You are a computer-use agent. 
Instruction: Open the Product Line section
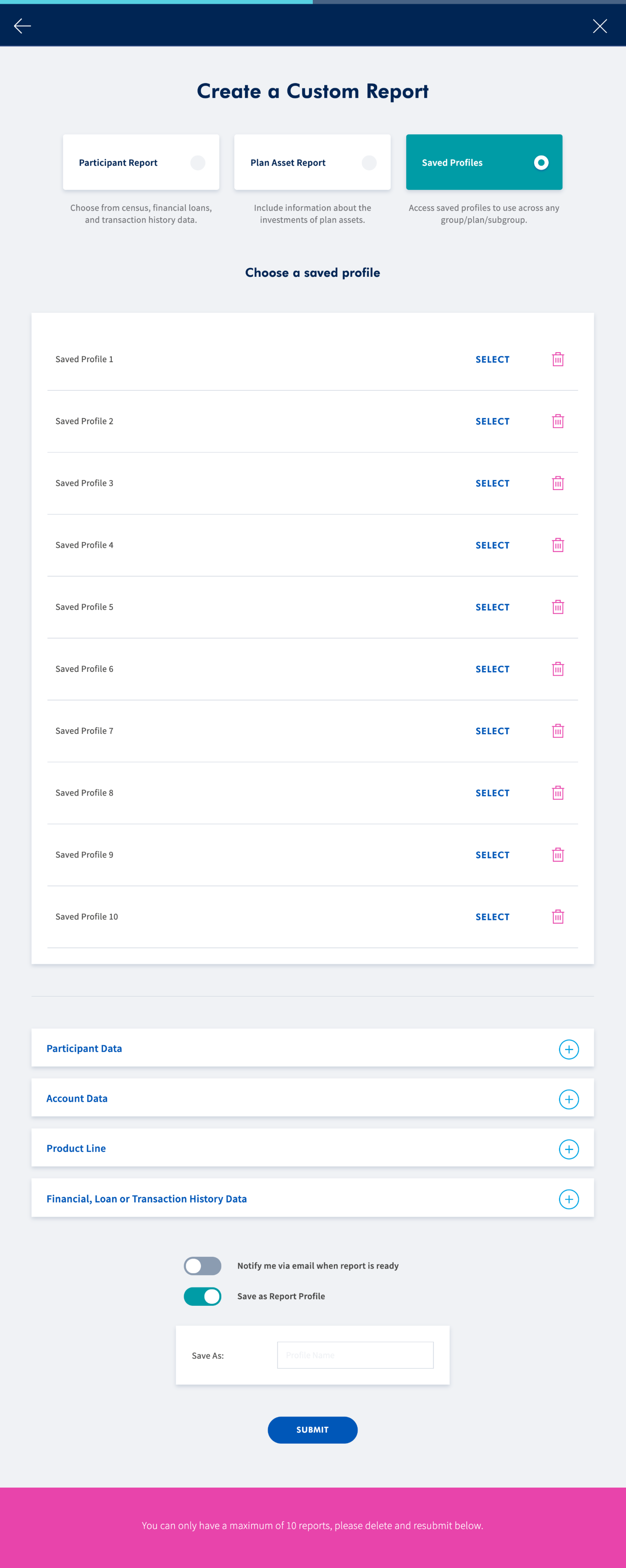[x=568, y=1149]
